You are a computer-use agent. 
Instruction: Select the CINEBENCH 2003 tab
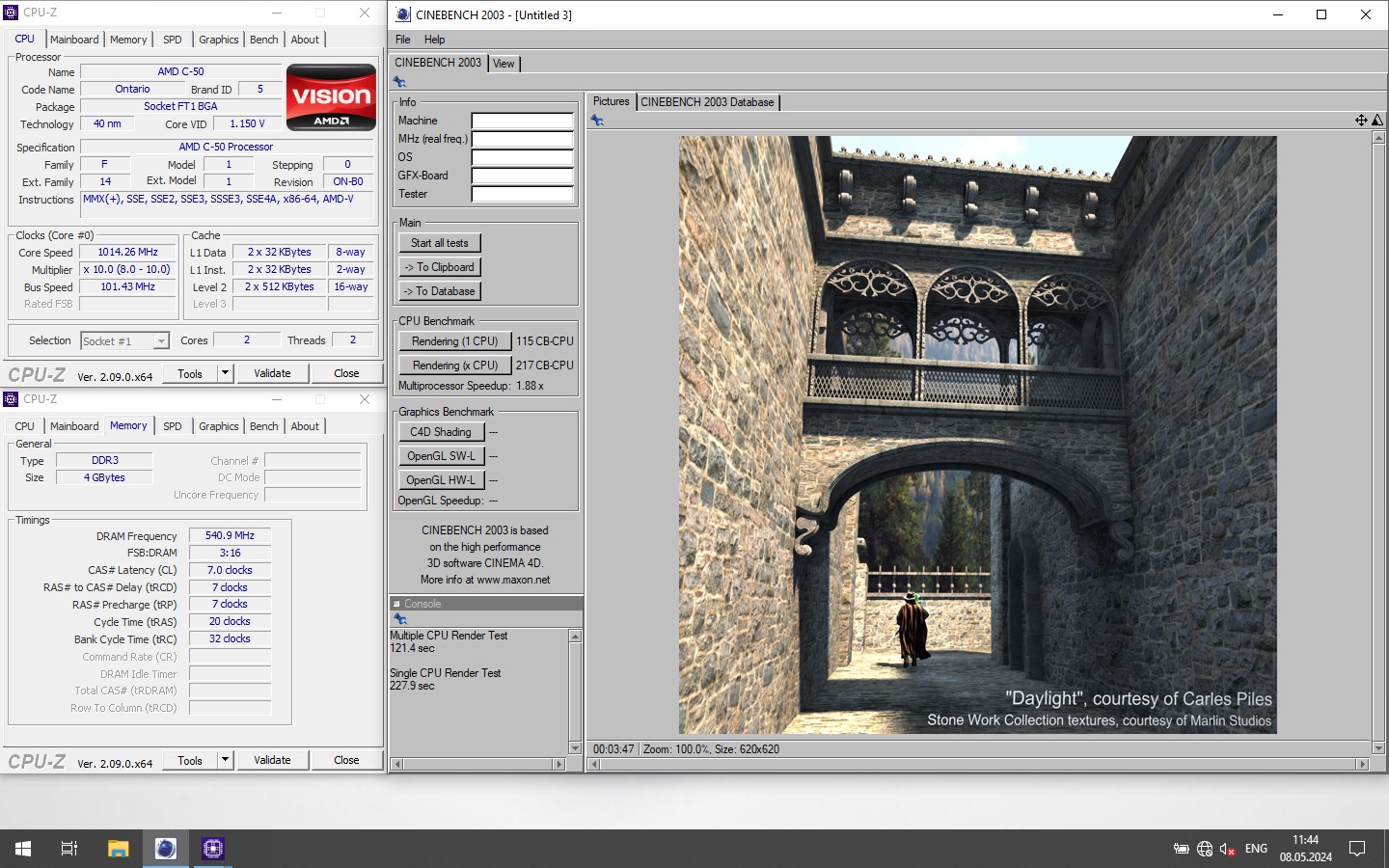[x=438, y=63]
